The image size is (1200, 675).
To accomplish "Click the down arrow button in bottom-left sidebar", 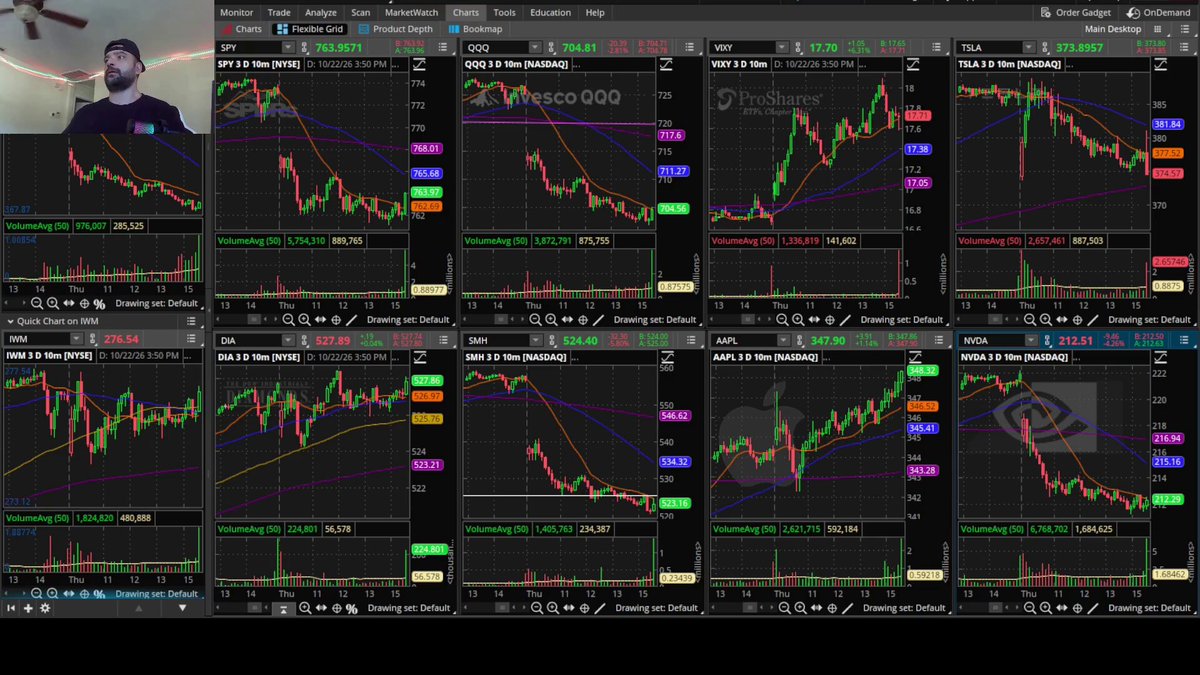I will 181,608.
